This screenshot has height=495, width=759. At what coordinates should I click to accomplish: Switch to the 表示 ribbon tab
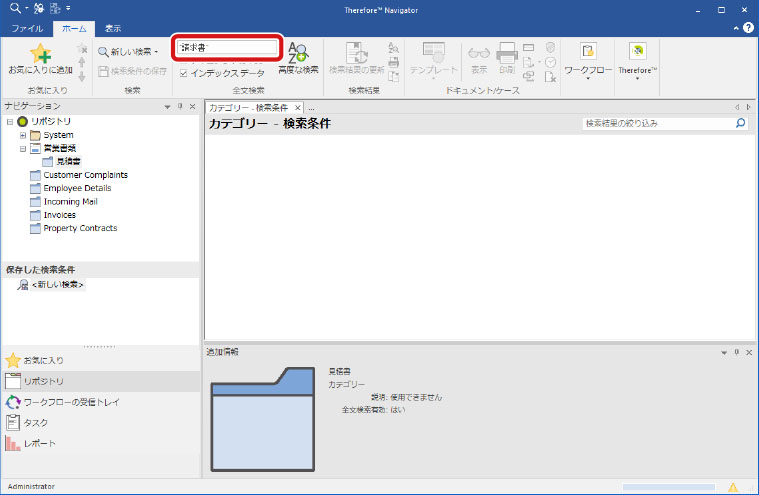113,29
